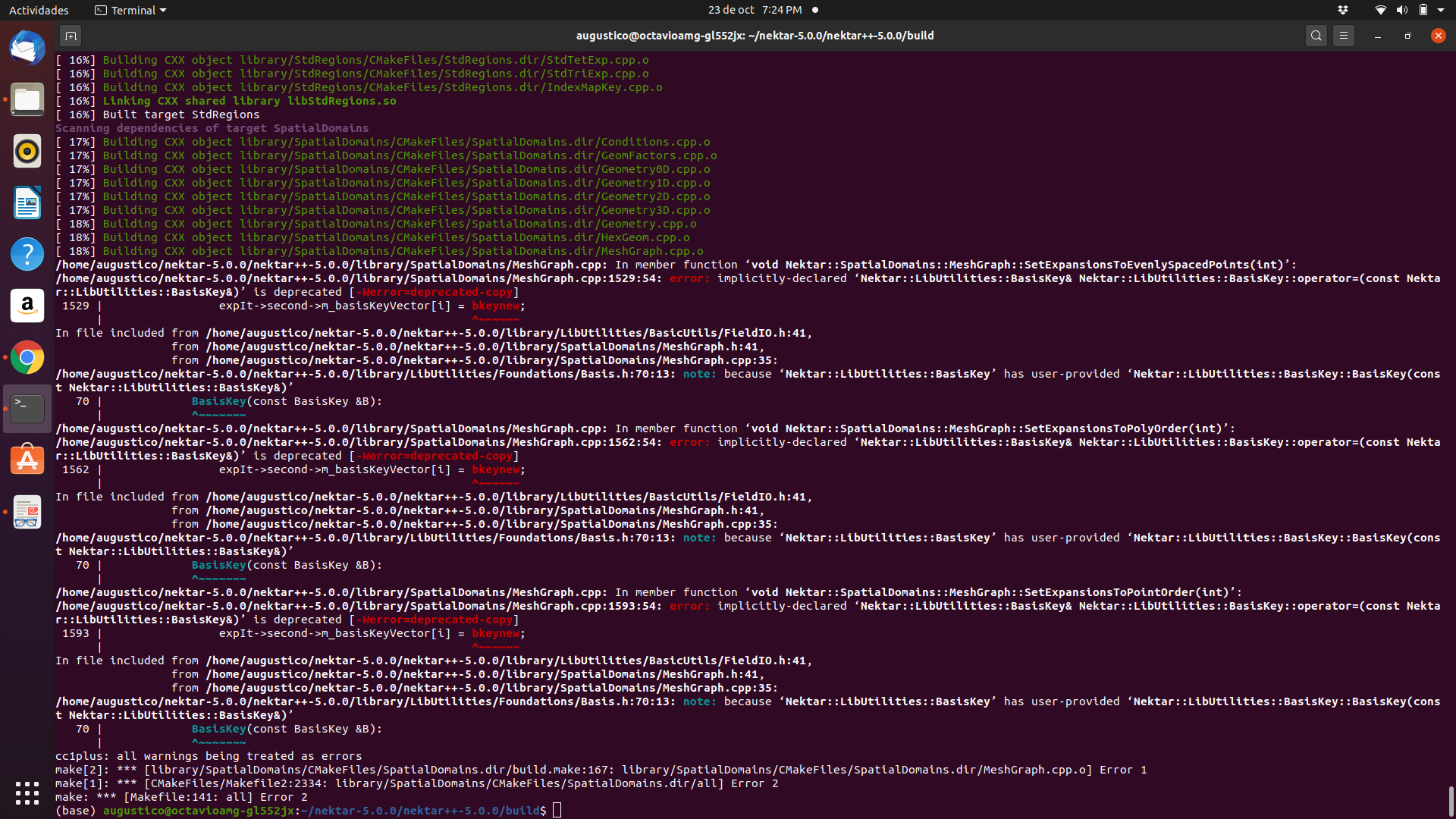
Task: Launch Thunderbird mail from the dock
Action: [27, 49]
